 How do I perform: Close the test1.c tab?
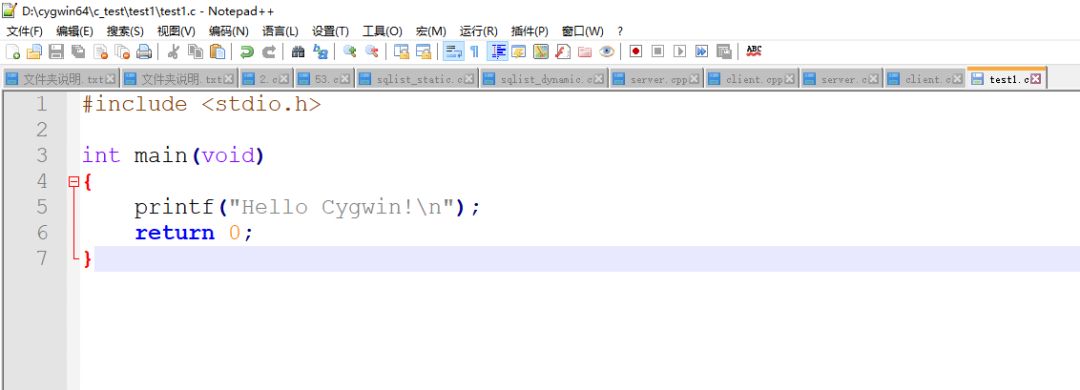click(x=1036, y=79)
